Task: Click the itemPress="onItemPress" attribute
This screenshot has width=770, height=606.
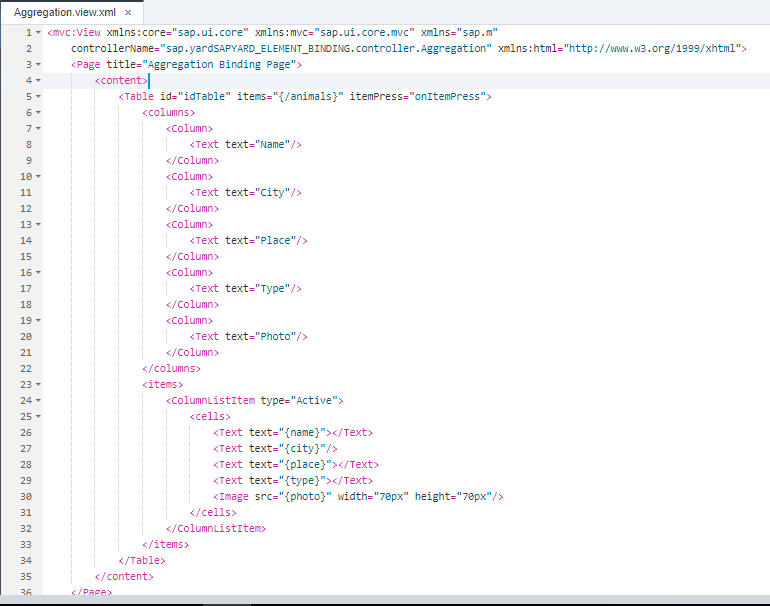Action: [417, 97]
